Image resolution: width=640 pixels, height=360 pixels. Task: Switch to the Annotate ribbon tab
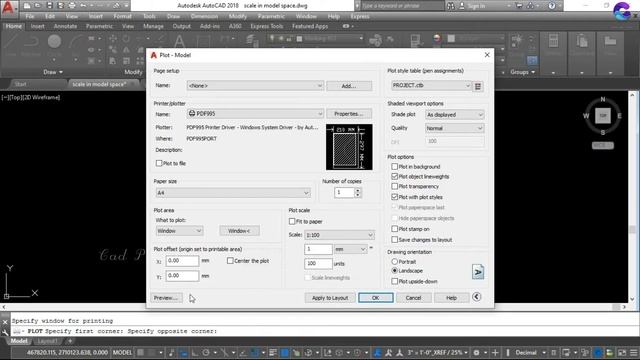pos(65,26)
